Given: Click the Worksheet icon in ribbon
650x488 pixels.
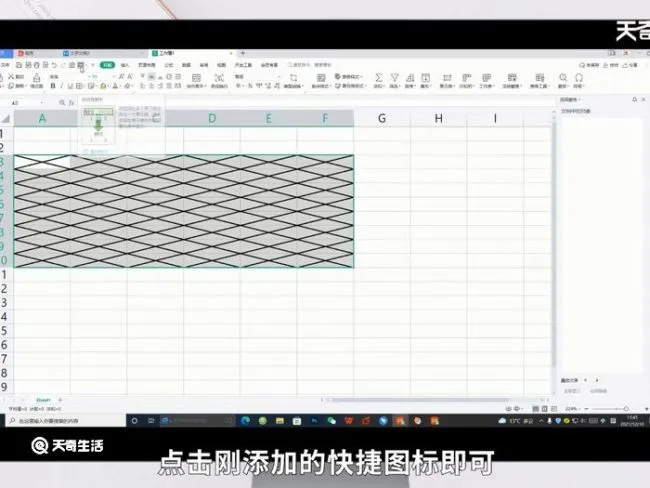Looking at the screenshot, I should coord(486,78).
